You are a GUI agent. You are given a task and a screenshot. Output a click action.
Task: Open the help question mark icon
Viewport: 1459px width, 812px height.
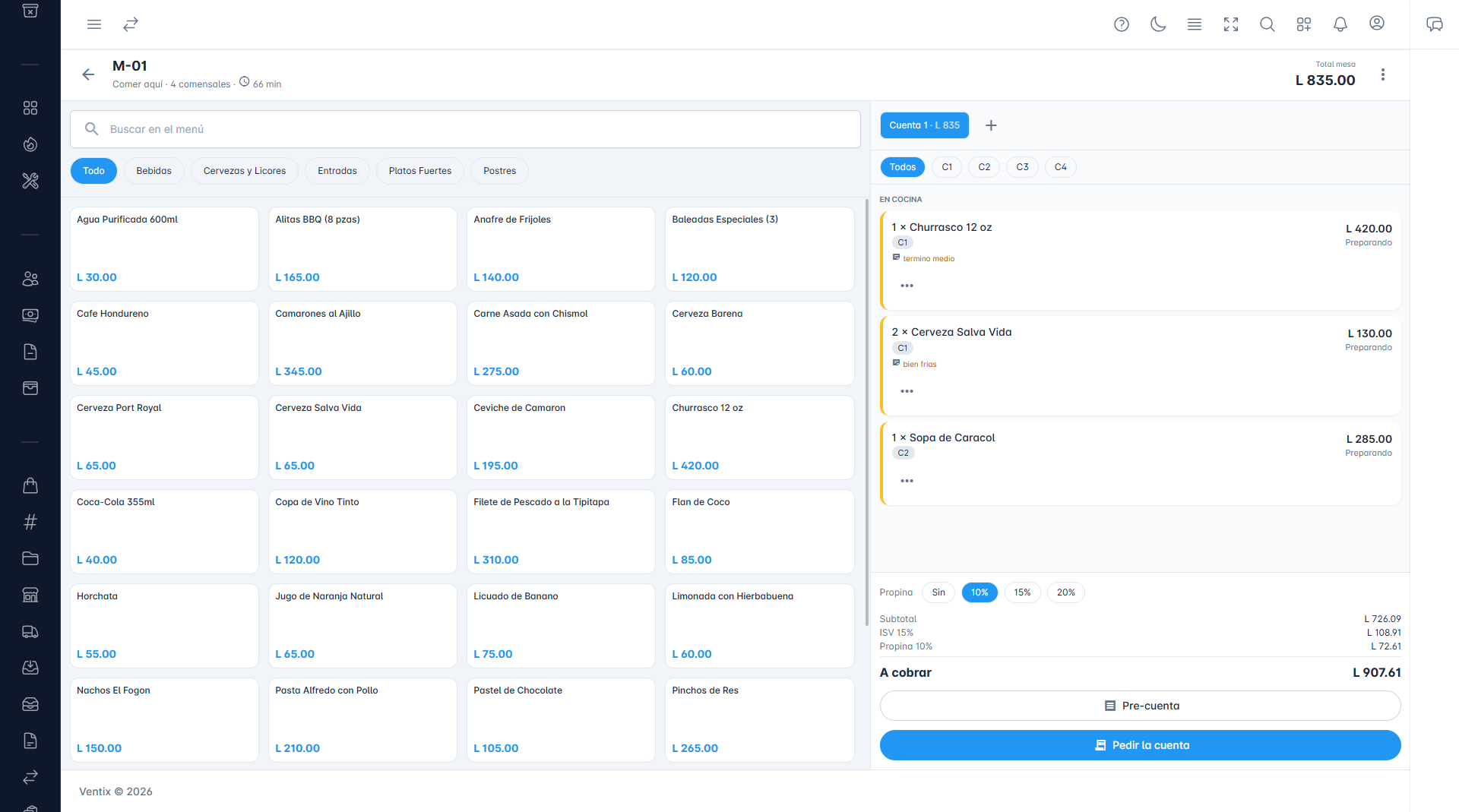[1122, 24]
